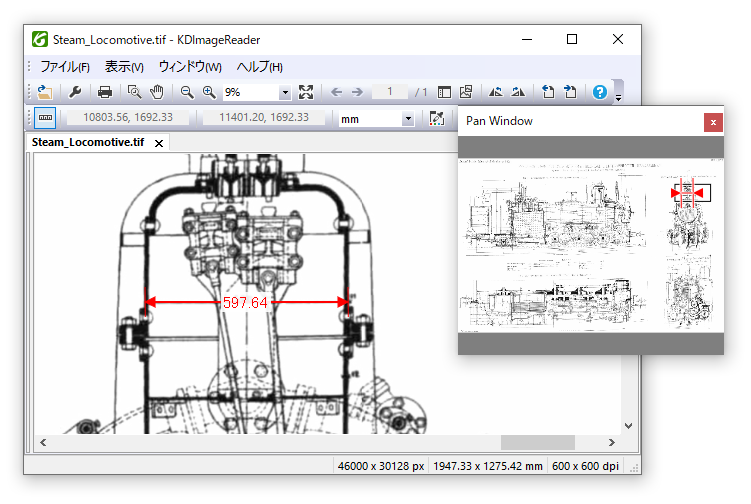Click the zoom in magnifier
The width and height of the screenshot is (751, 504).
tap(209, 92)
